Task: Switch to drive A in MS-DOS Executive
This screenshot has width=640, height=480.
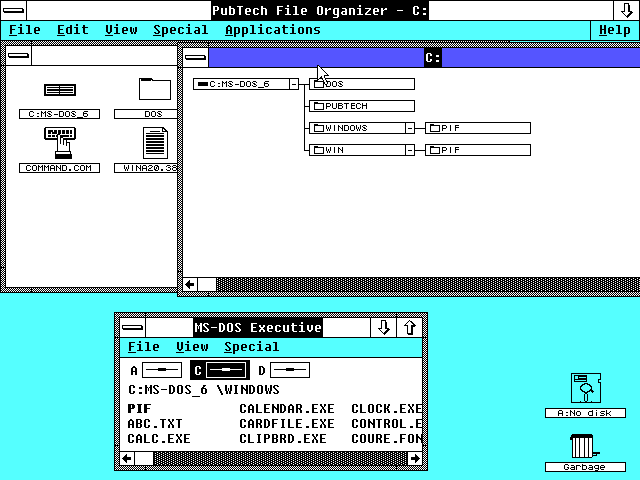Action: [x=156, y=370]
